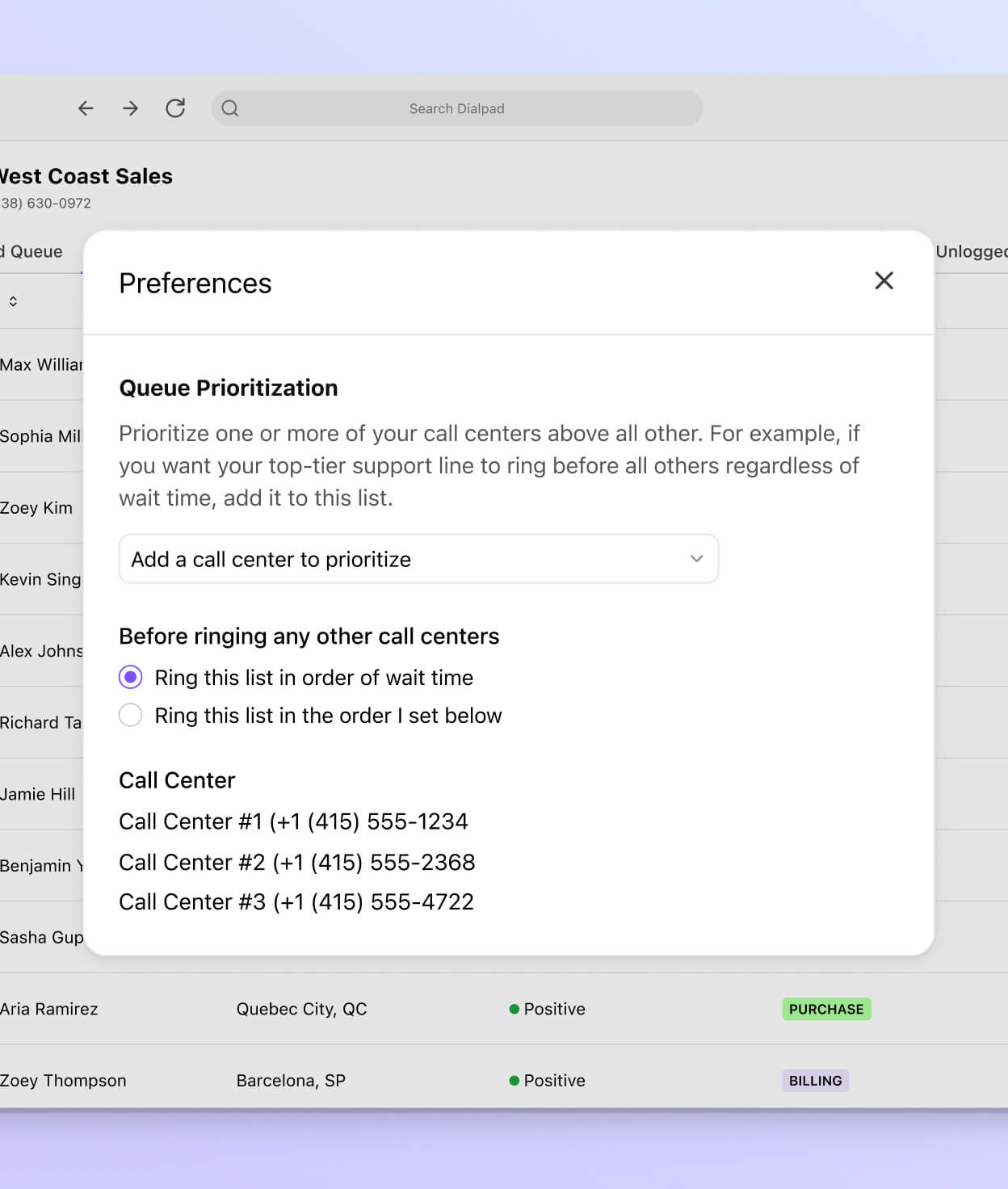Click the PURCHASE tag for Aria Ramirez
Image resolution: width=1008 pixels, height=1189 pixels.
pos(826,1009)
